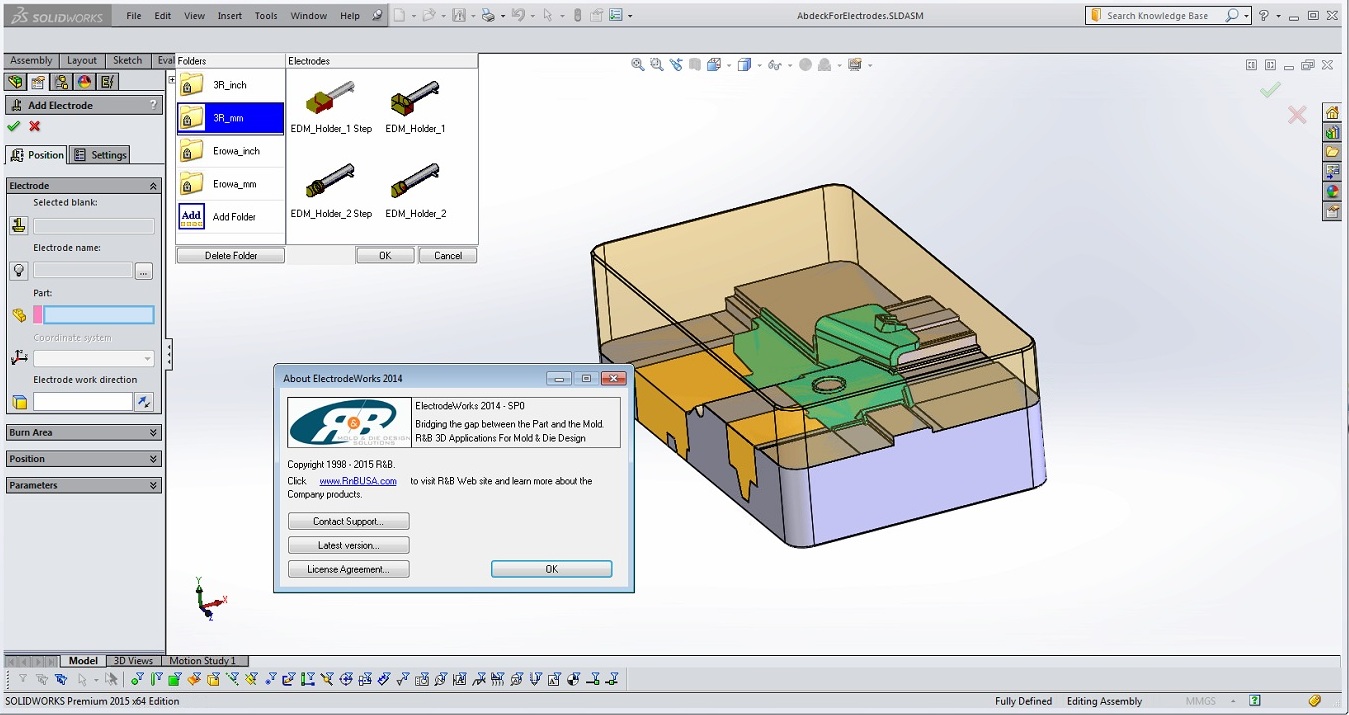Click the Delete Folder button
Image resolution: width=1349 pixels, height=715 pixels.
tap(231, 256)
